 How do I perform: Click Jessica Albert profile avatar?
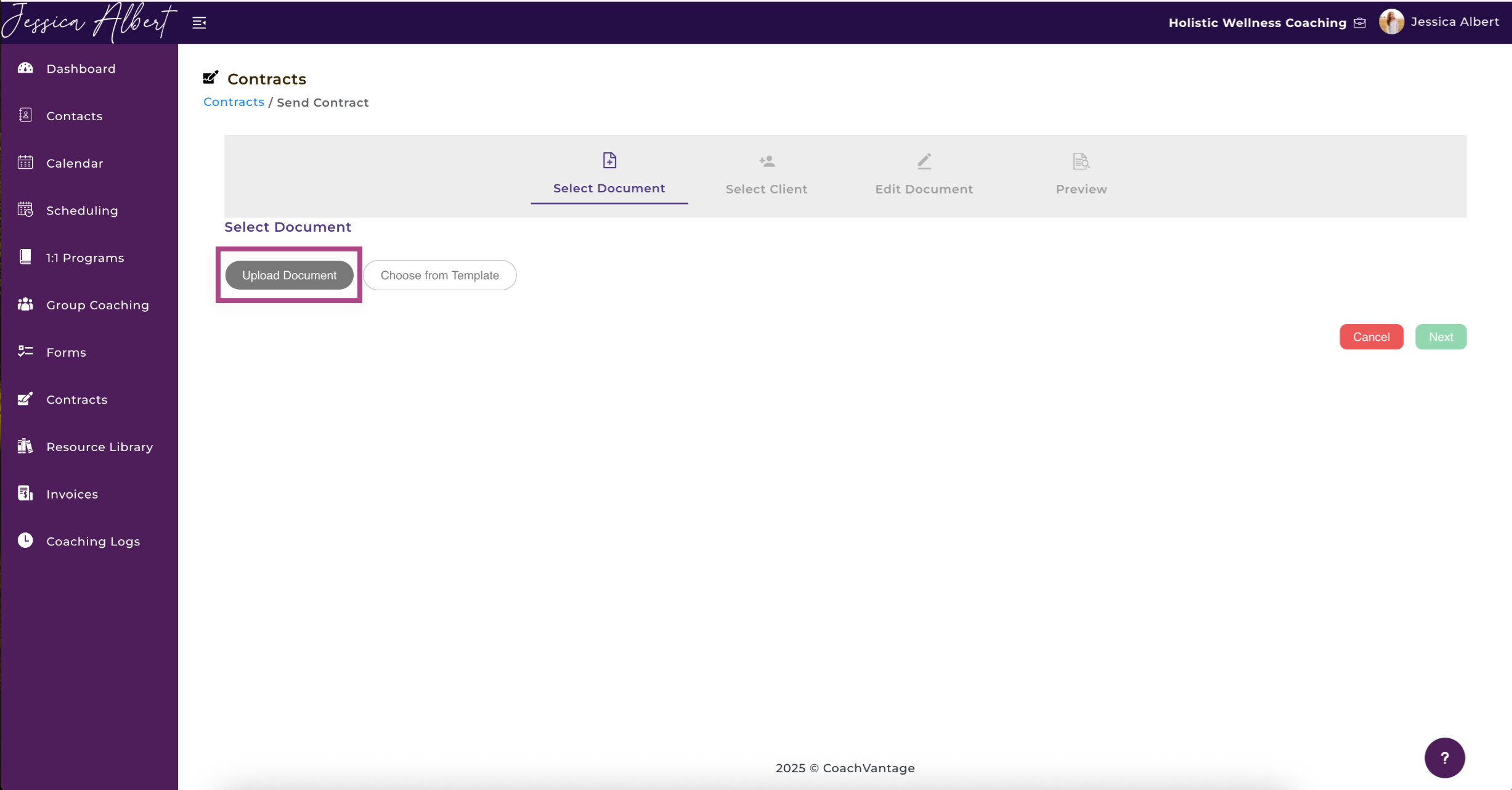1391,22
